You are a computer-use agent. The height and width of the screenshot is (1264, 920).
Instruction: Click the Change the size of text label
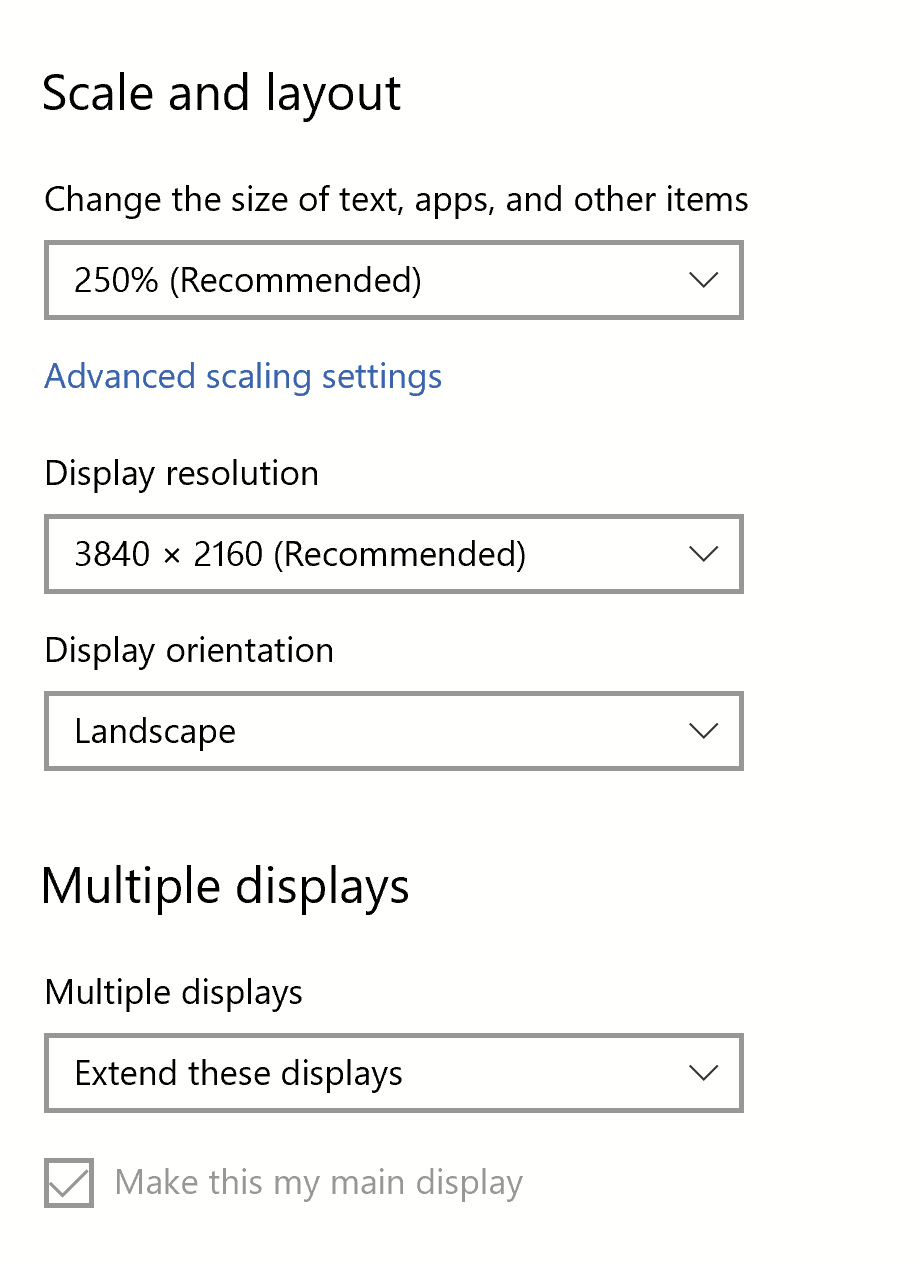pos(397,200)
